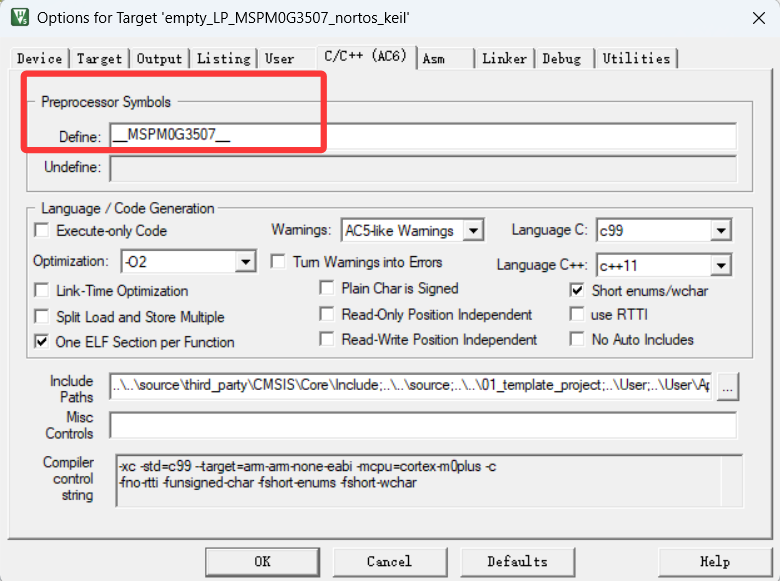
Task: Open the User tab
Action: click(x=280, y=59)
